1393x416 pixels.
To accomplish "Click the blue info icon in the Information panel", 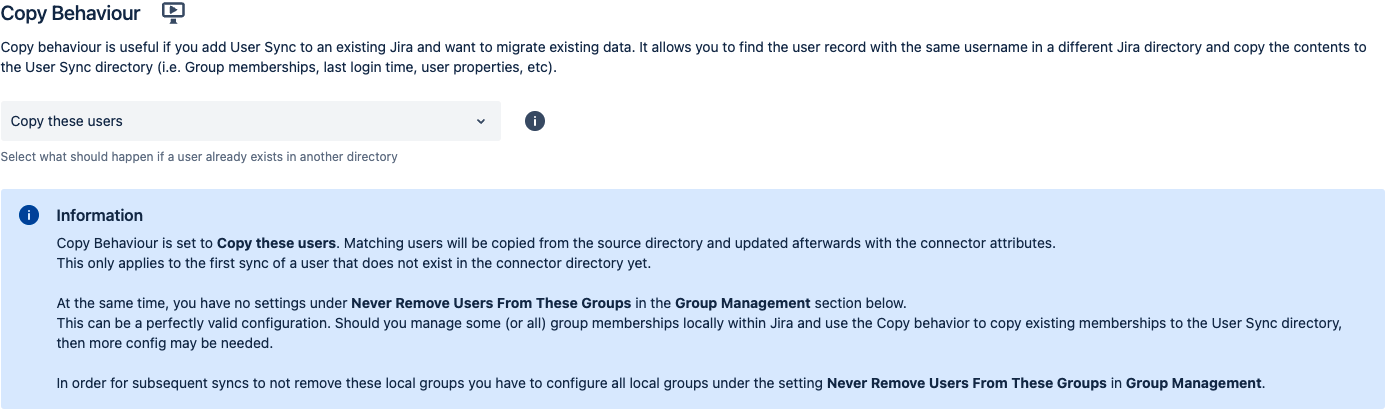I will point(30,215).
